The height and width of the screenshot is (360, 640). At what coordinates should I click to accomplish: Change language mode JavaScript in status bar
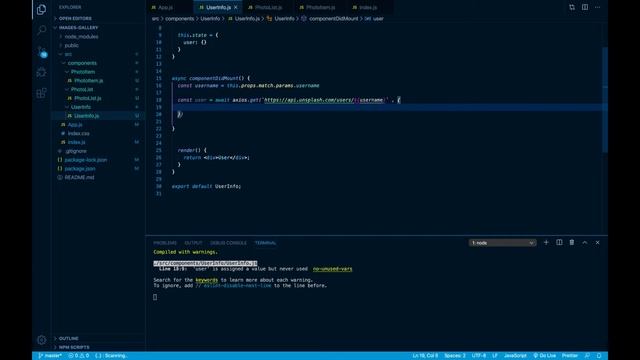pos(515,356)
